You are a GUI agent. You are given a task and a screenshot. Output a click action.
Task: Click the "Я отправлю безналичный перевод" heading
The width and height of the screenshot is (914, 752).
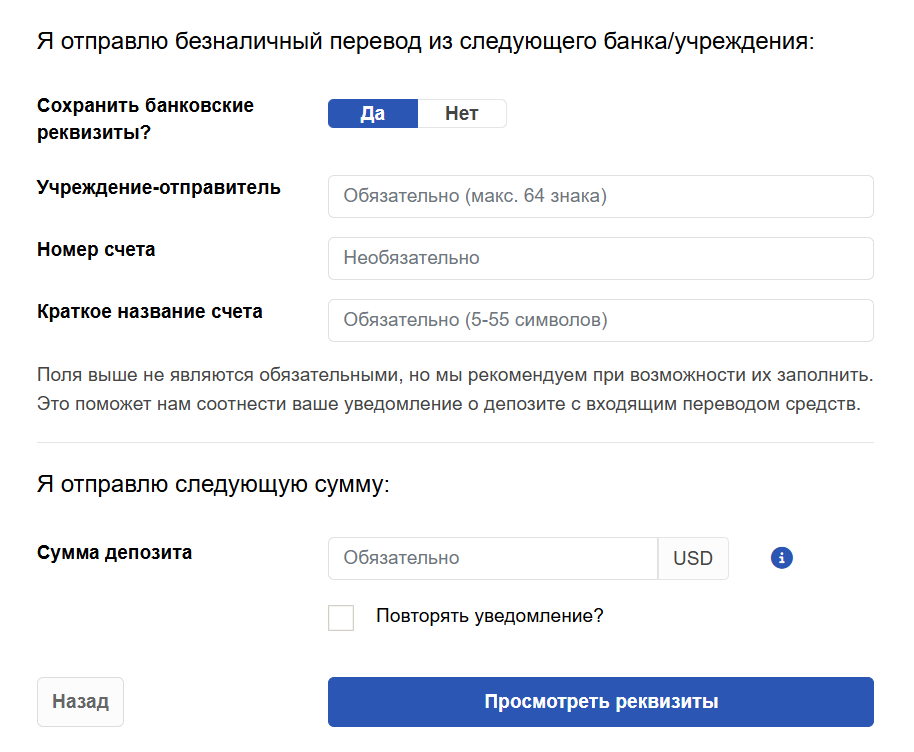tap(426, 41)
